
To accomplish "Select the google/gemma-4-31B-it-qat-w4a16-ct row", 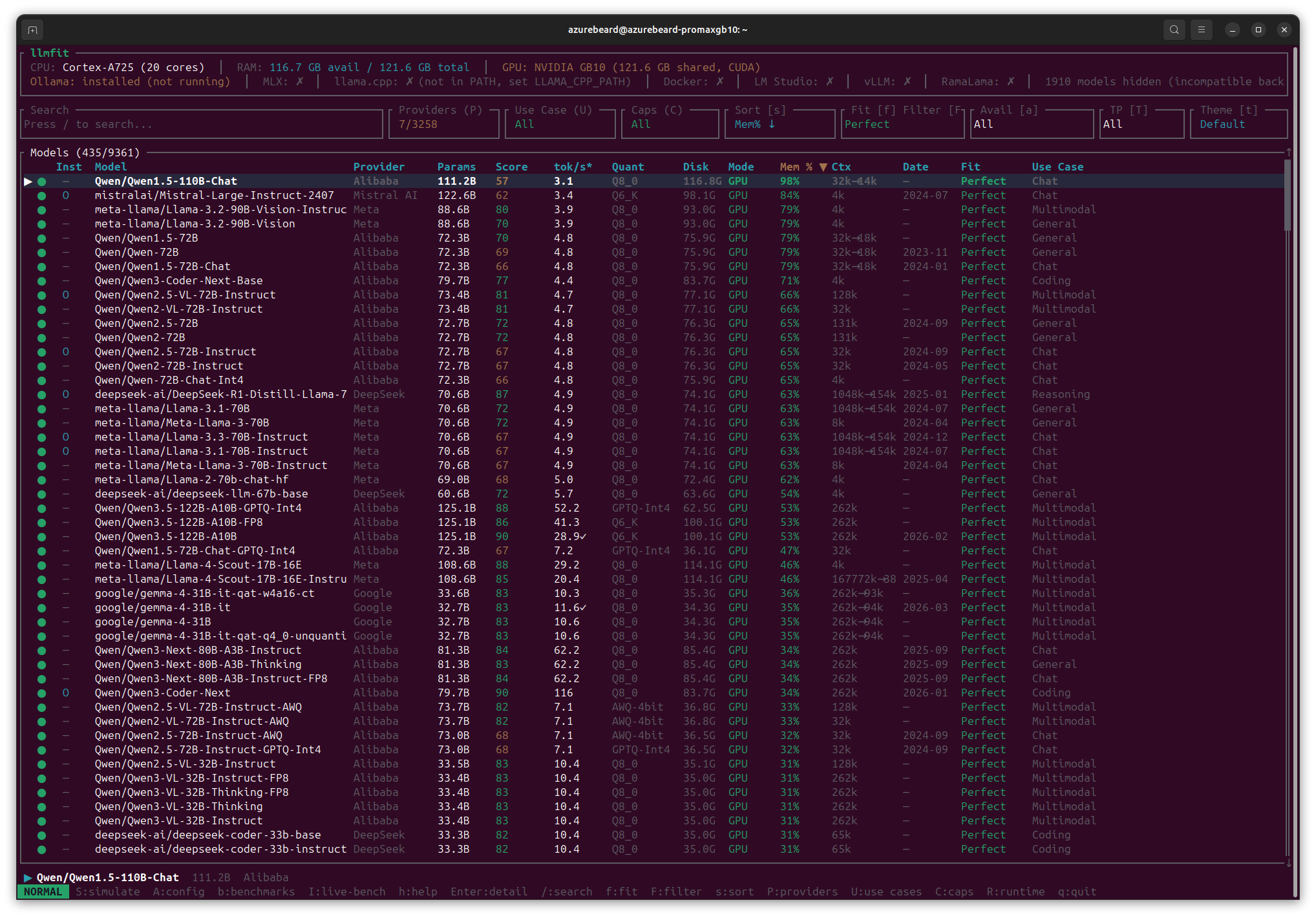I will pyautogui.click(x=653, y=594).
